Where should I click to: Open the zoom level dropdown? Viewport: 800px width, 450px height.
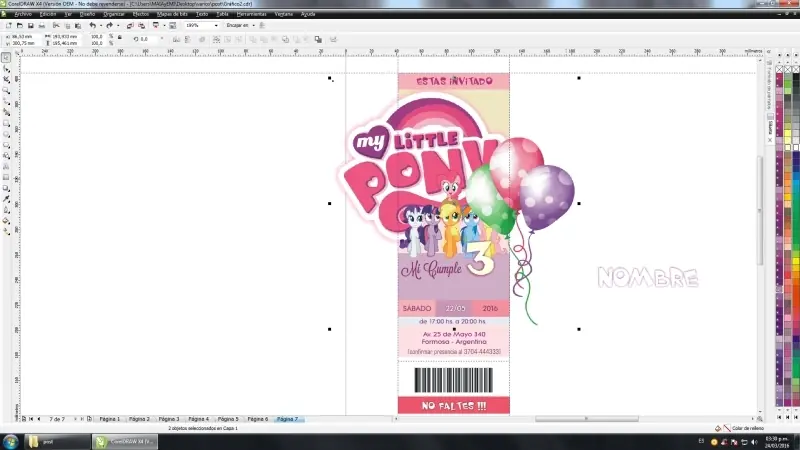[x=216, y=25]
